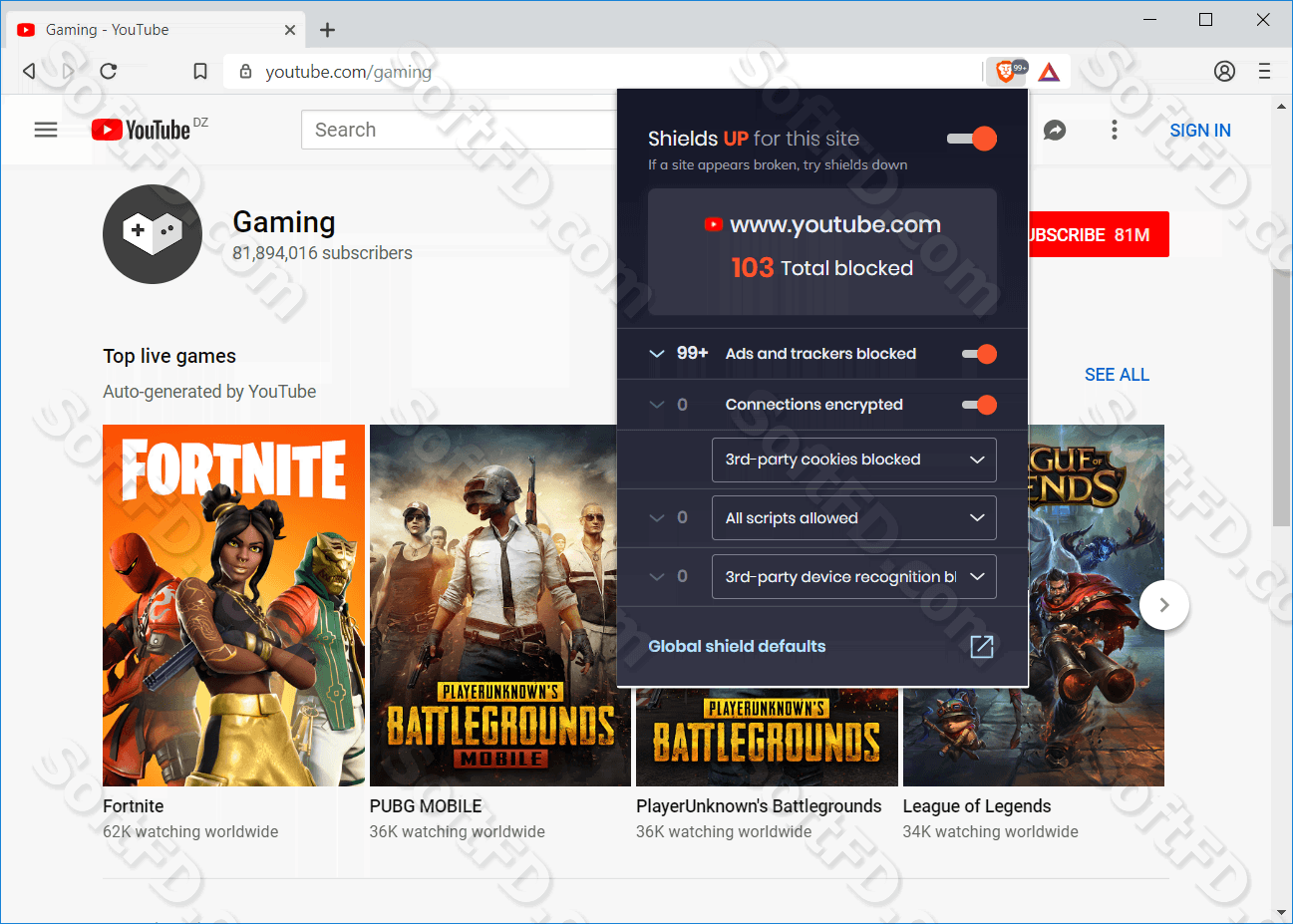Expand the device recognition count chevron
1293x924 pixels.
(657, 577)
